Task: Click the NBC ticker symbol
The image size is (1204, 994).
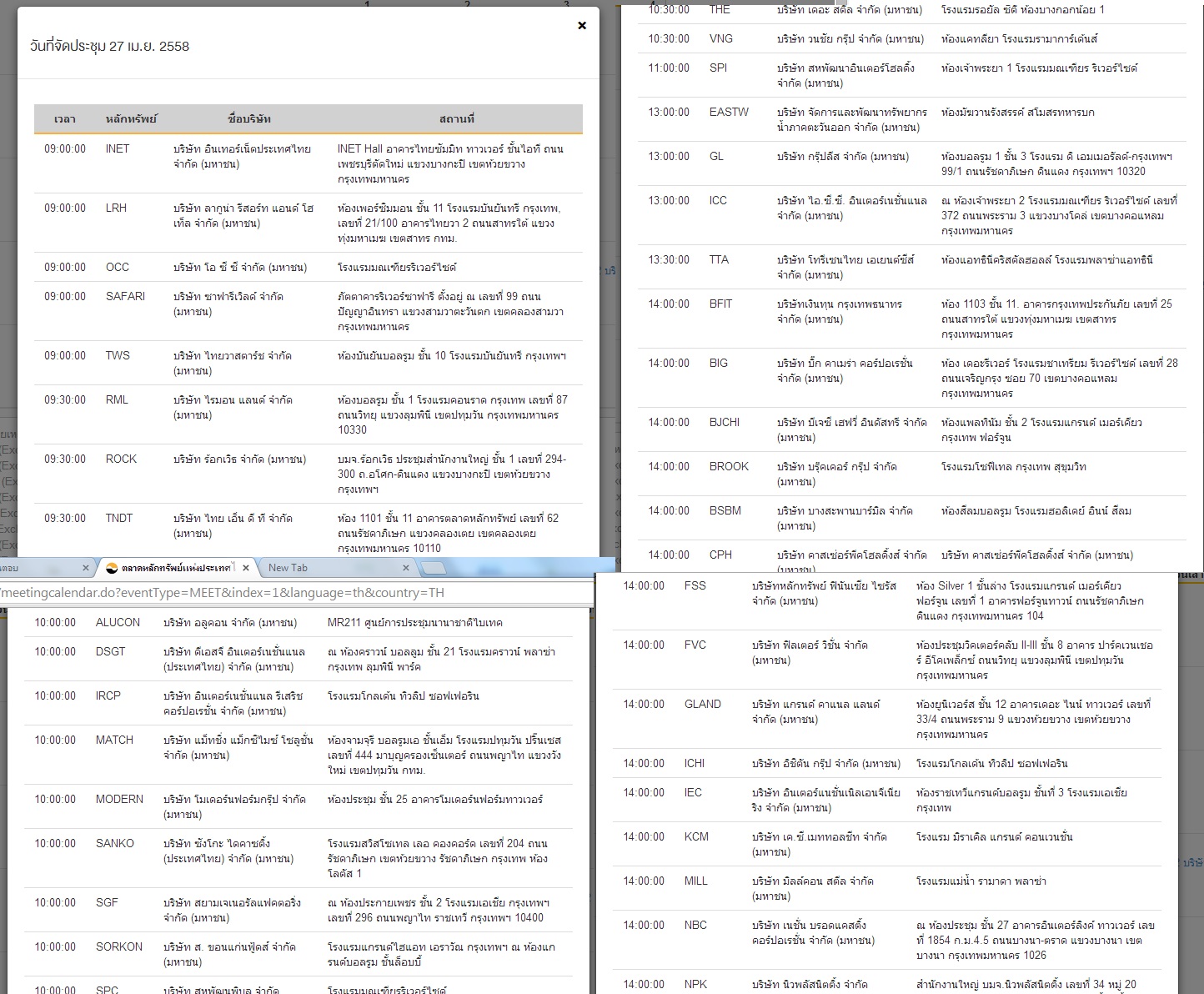Action: point(695,926)
